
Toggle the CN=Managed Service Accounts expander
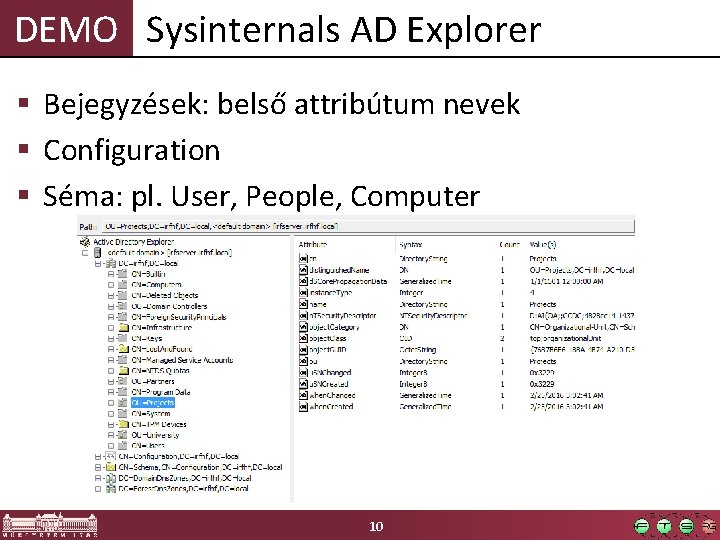(x=111, y=360)
